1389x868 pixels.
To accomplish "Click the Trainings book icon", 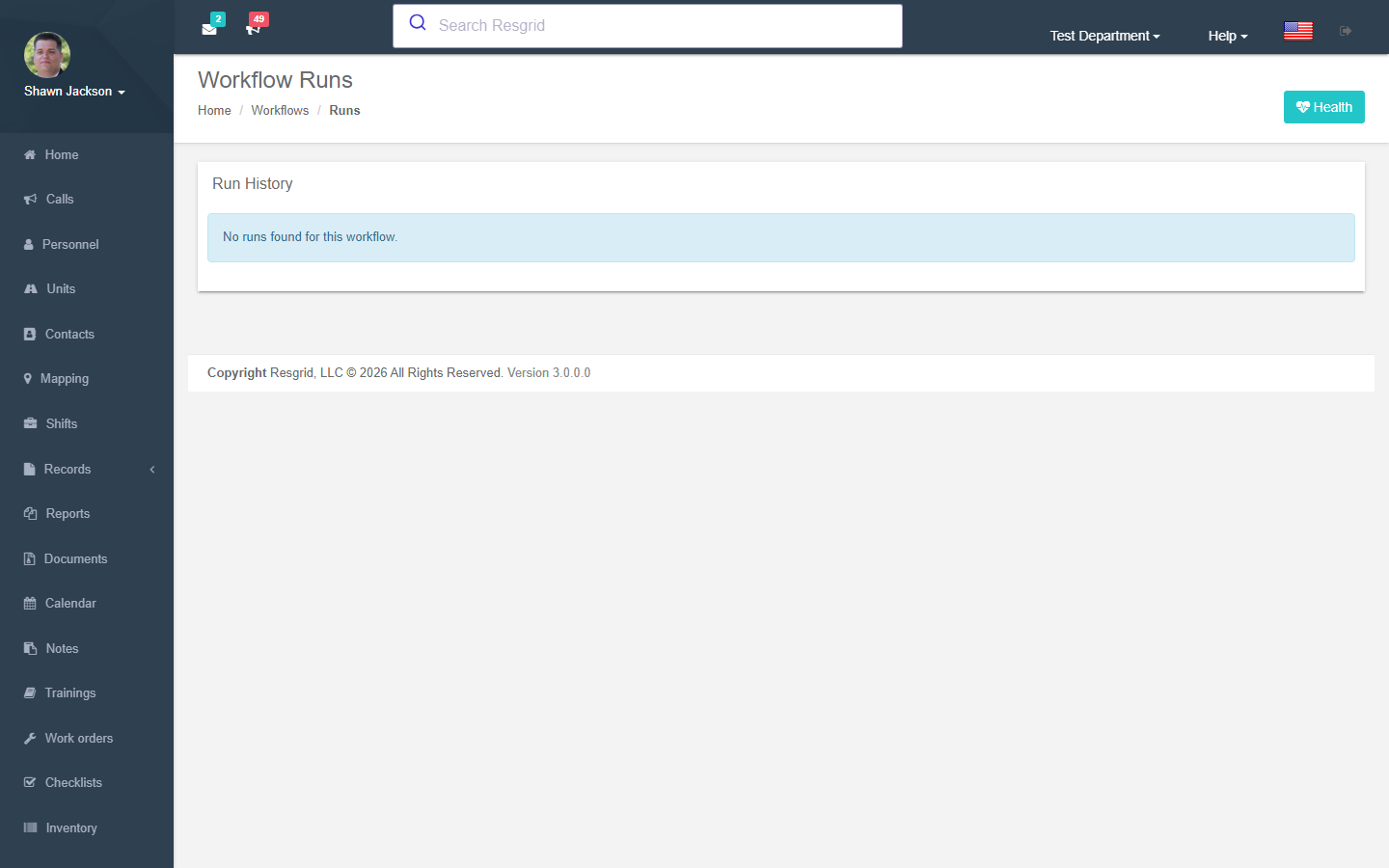I will point(30,693).
